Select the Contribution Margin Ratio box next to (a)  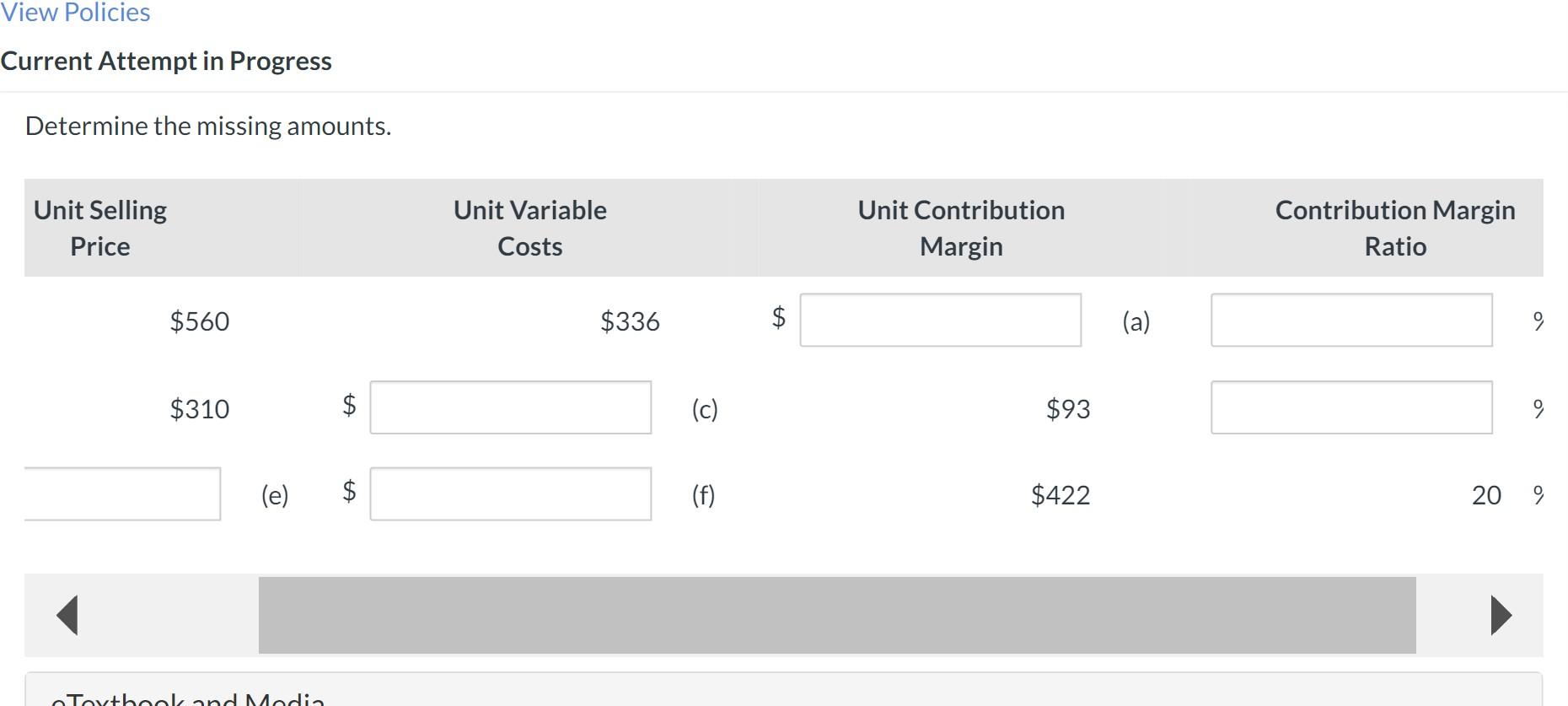coord(1351,321)
